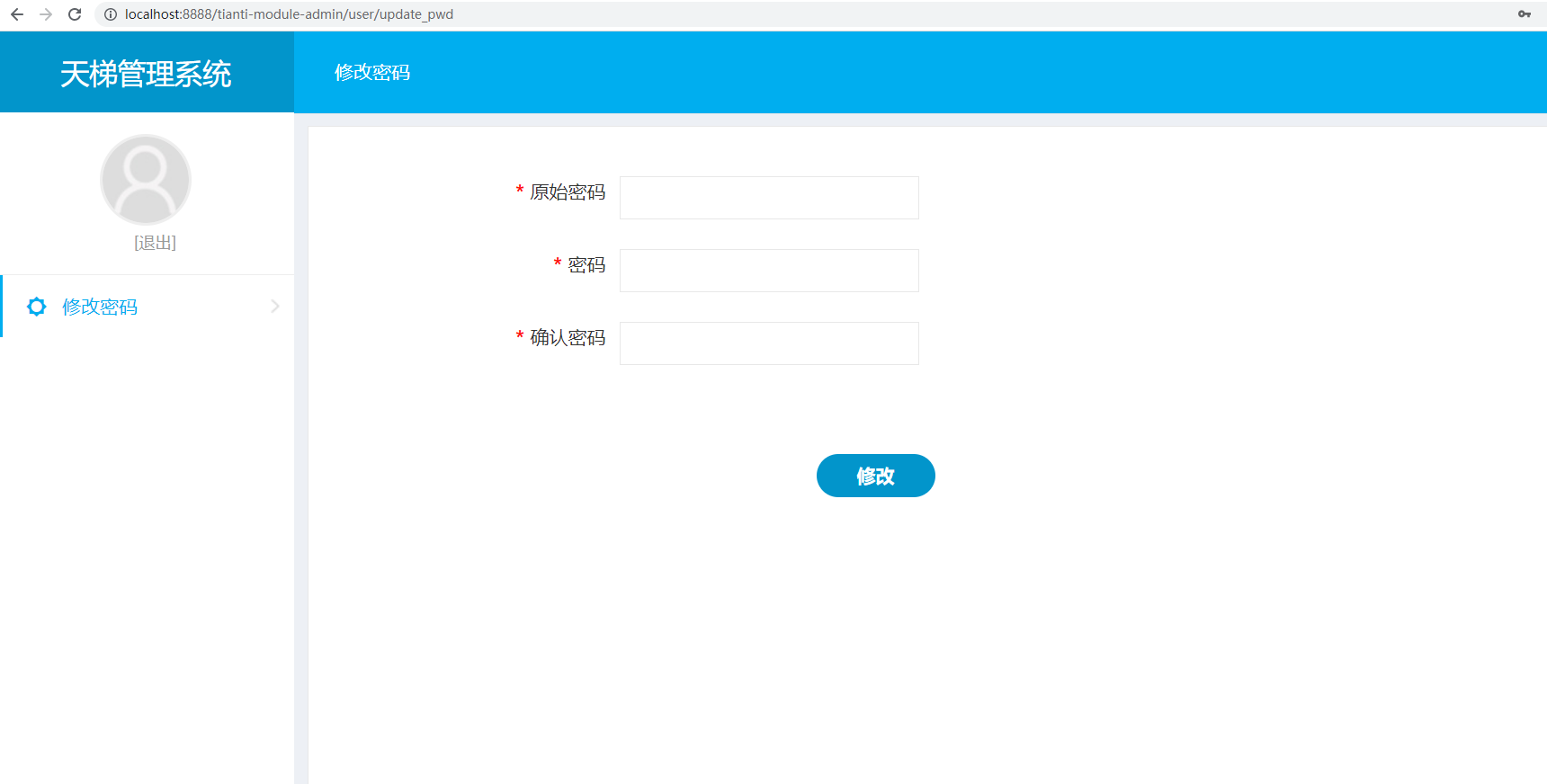
Task: Open saved password key icon
Action: (x=1525, y=14)
